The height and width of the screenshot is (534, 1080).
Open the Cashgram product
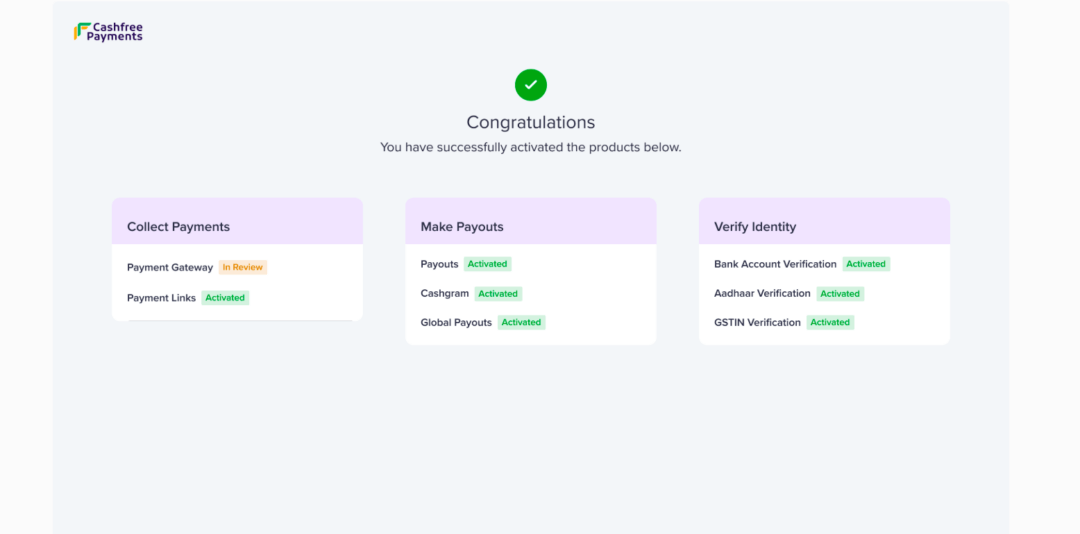pos(444,294)
